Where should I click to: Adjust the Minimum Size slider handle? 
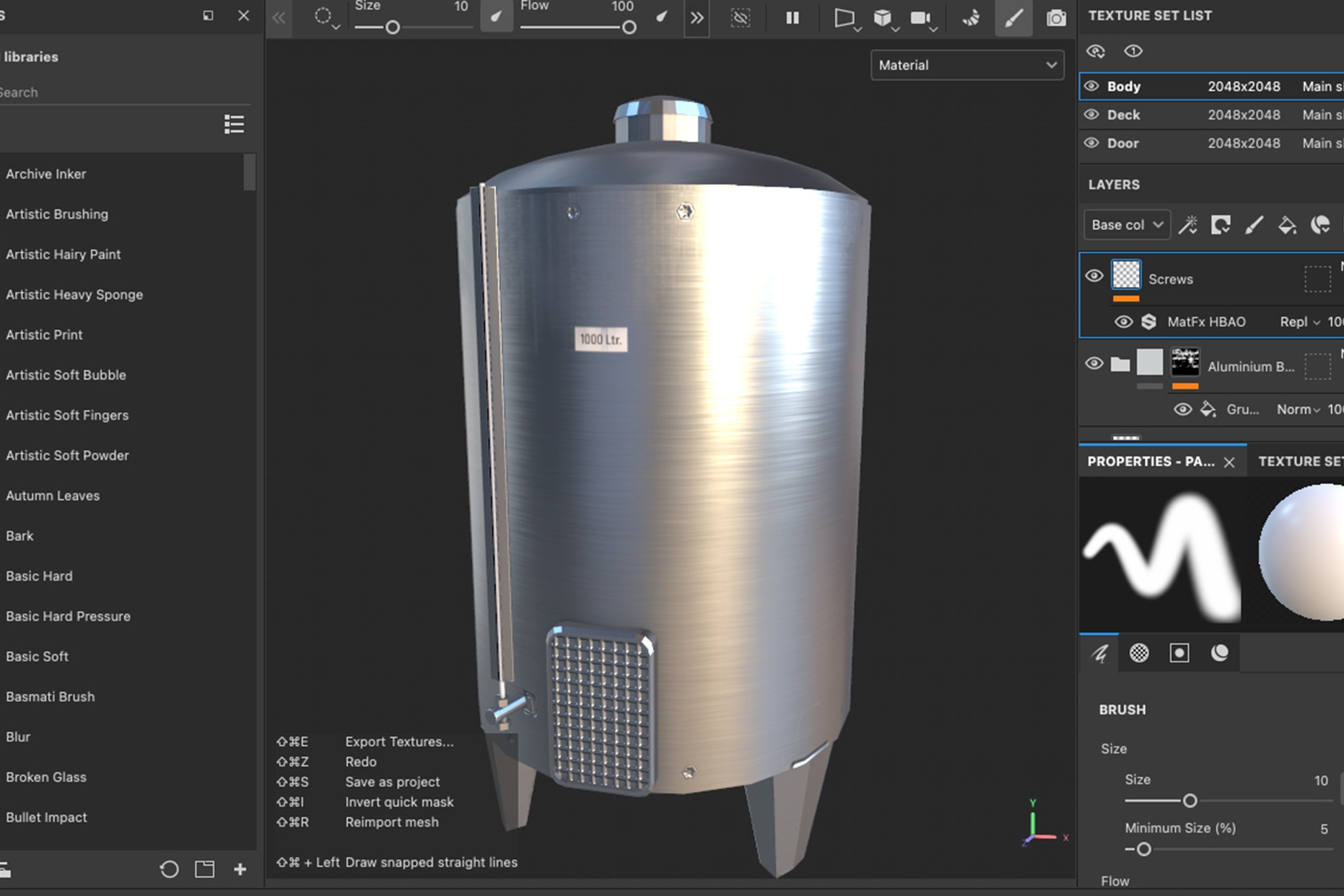tap(1143, 849)
